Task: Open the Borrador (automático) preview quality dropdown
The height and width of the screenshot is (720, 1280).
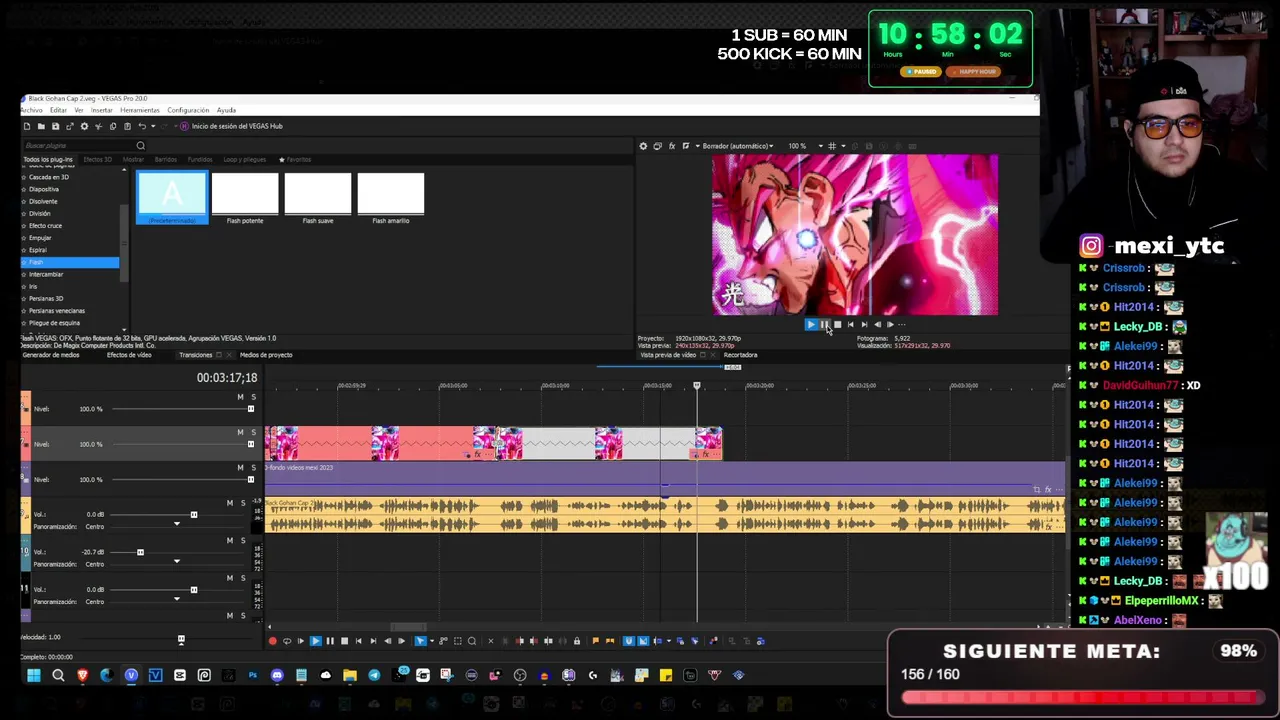Action: [739, 146]
